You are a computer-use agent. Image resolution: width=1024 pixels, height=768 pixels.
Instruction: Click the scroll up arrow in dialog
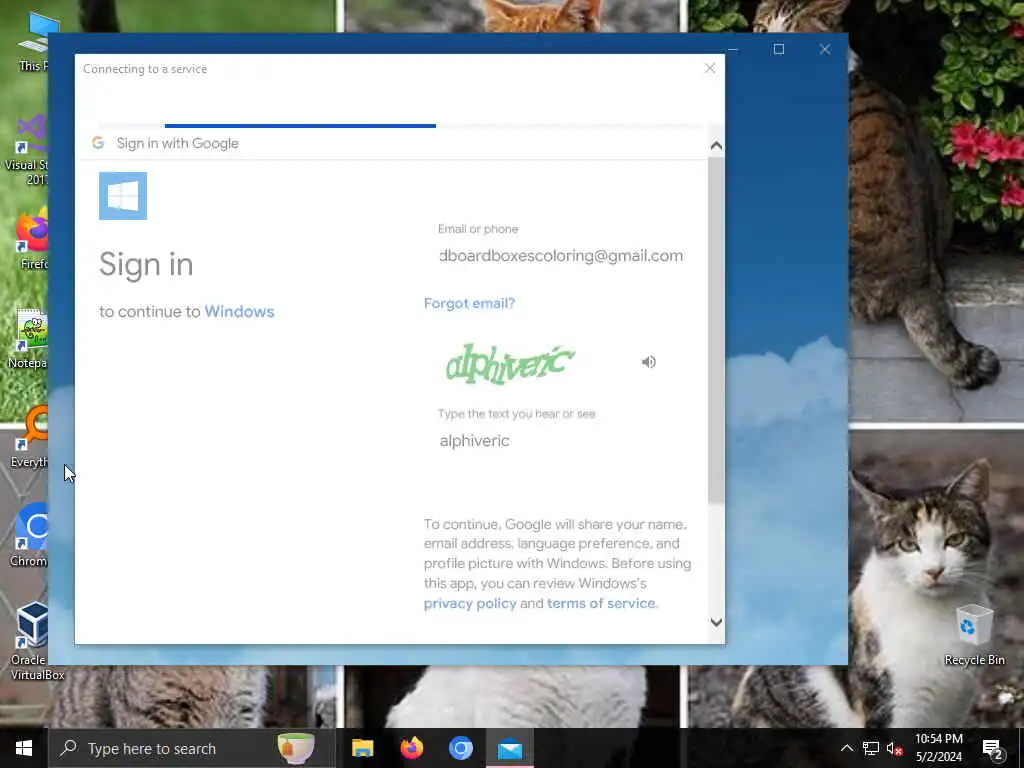coord(716,146)
